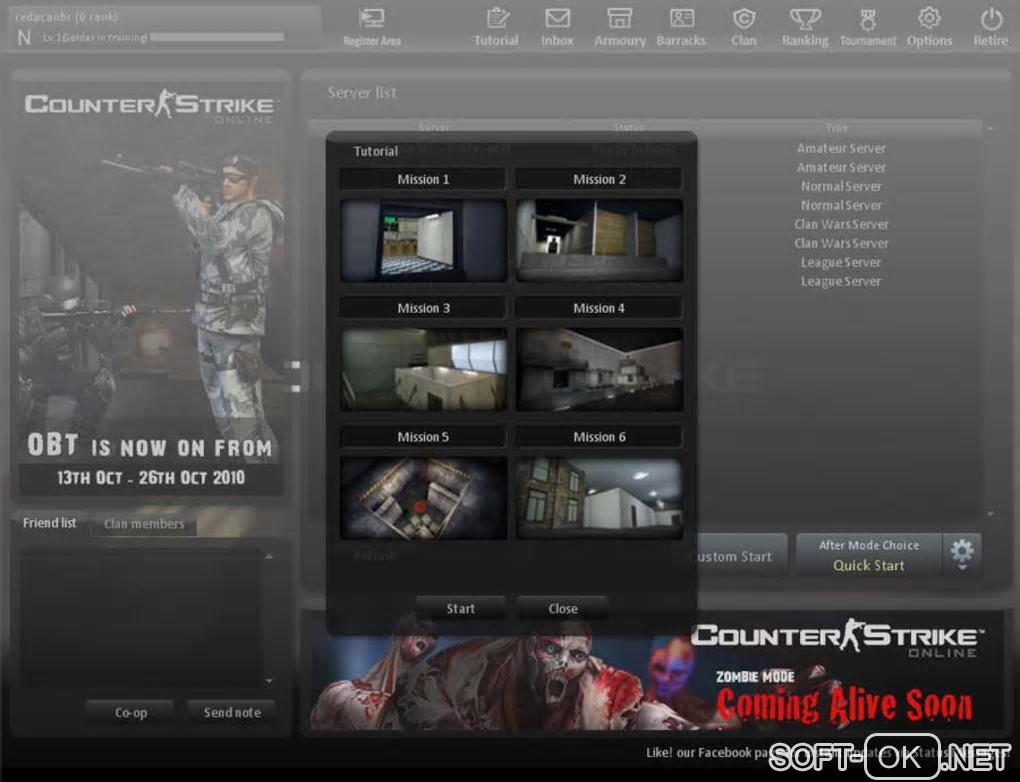Image resolution: width=1020 pixels, height=782 pixels.
Task: Select the second Normal Server row
Action: coord(841,205)
